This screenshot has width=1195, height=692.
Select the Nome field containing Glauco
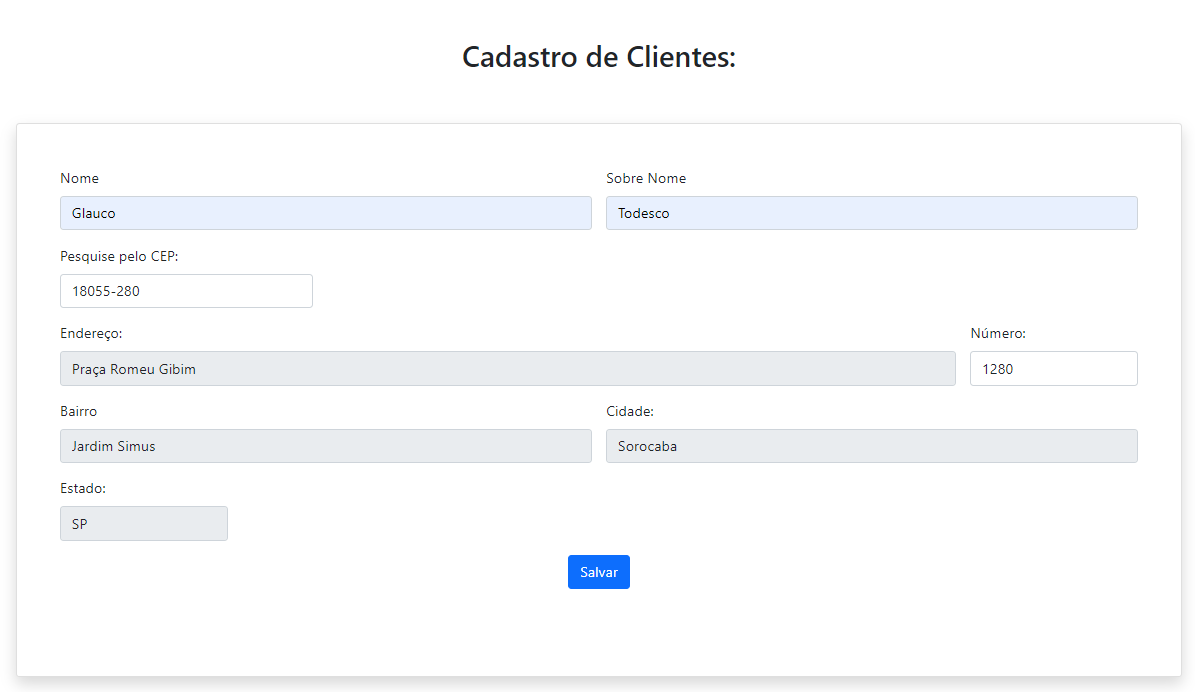325,213
